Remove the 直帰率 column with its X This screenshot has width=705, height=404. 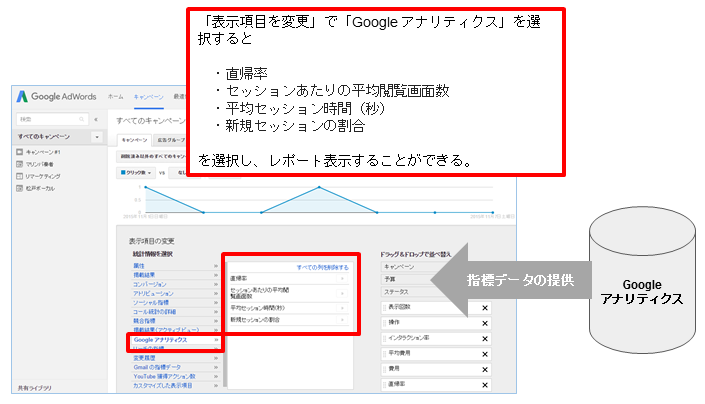tap(485, 383)
